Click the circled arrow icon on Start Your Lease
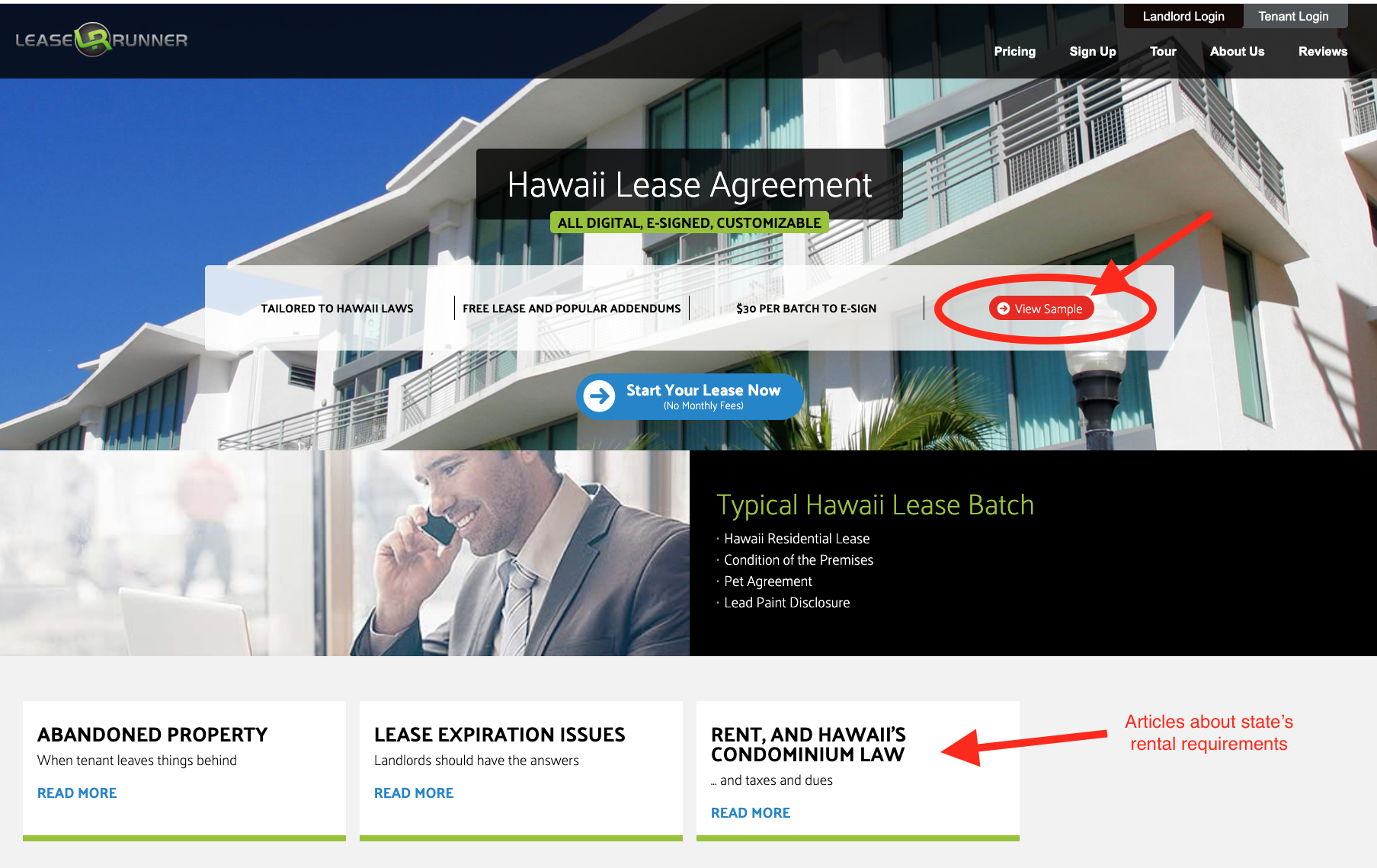The width and height of the screenshot is (1377, 868). [x=600, y=396]
